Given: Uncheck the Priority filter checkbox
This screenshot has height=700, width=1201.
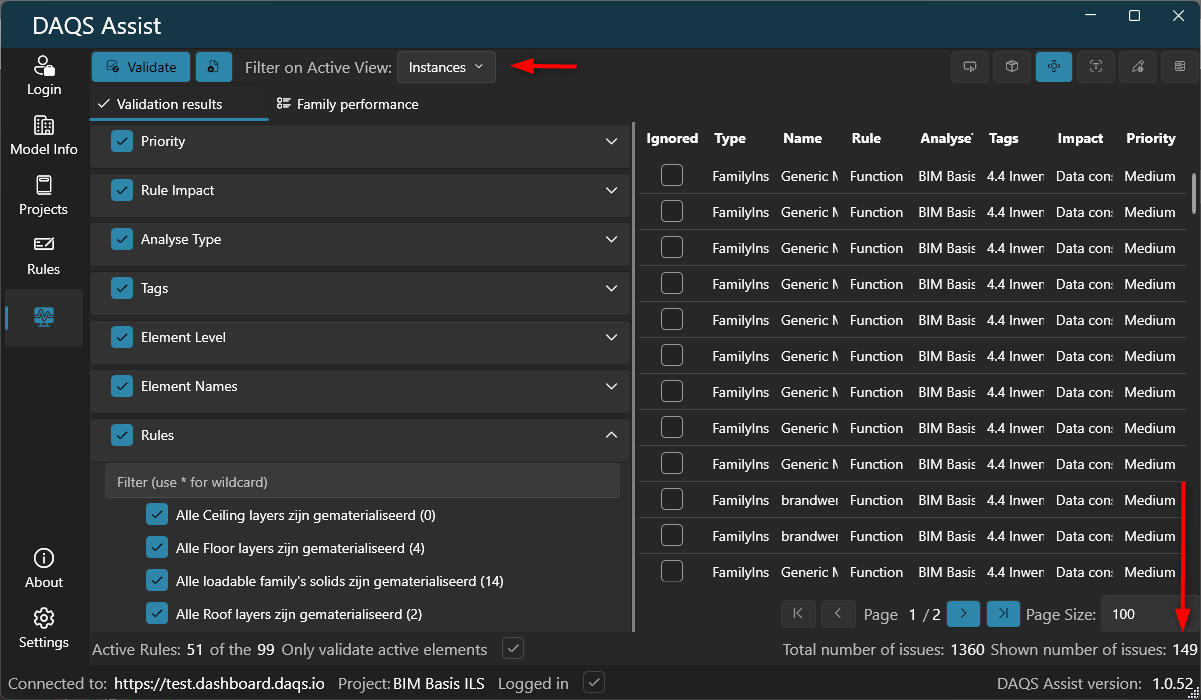Looking at the screenshot, I should [122, 142].
